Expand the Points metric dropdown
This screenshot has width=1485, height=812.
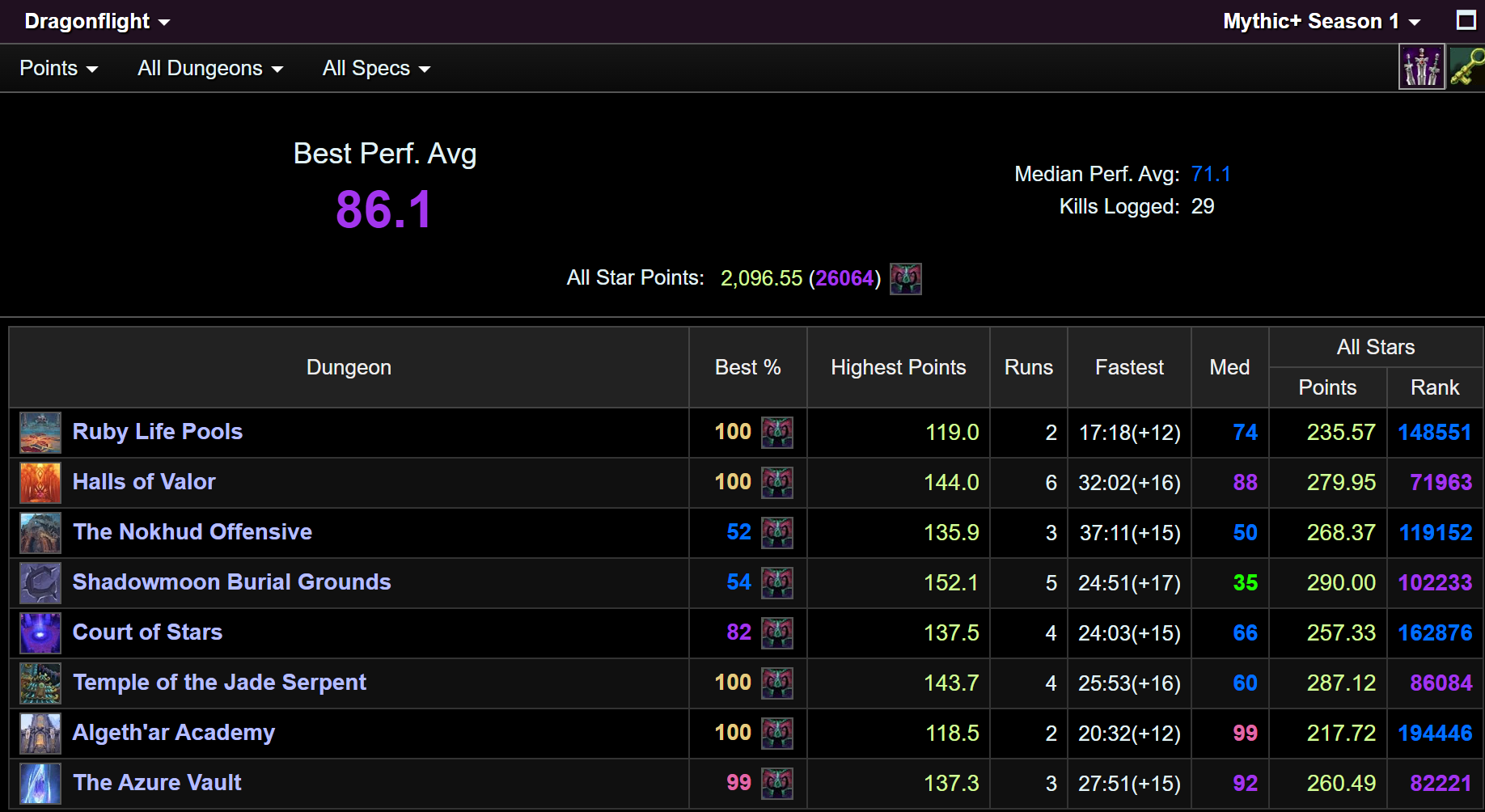[59, 68]
